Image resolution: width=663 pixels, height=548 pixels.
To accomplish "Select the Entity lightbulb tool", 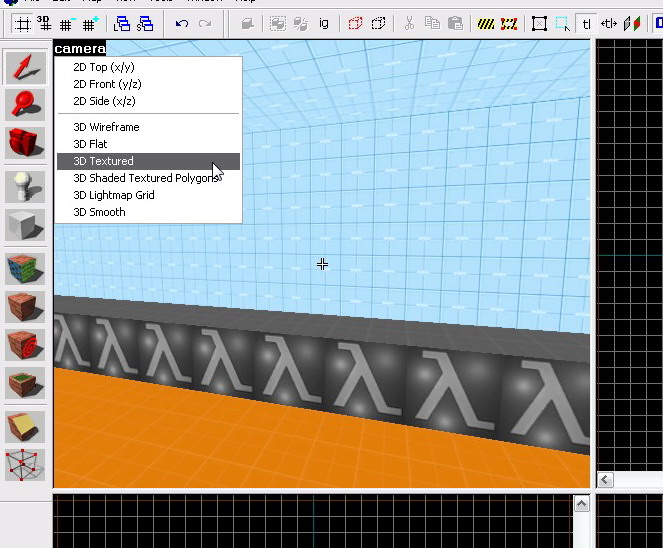I will pos(25,186).
